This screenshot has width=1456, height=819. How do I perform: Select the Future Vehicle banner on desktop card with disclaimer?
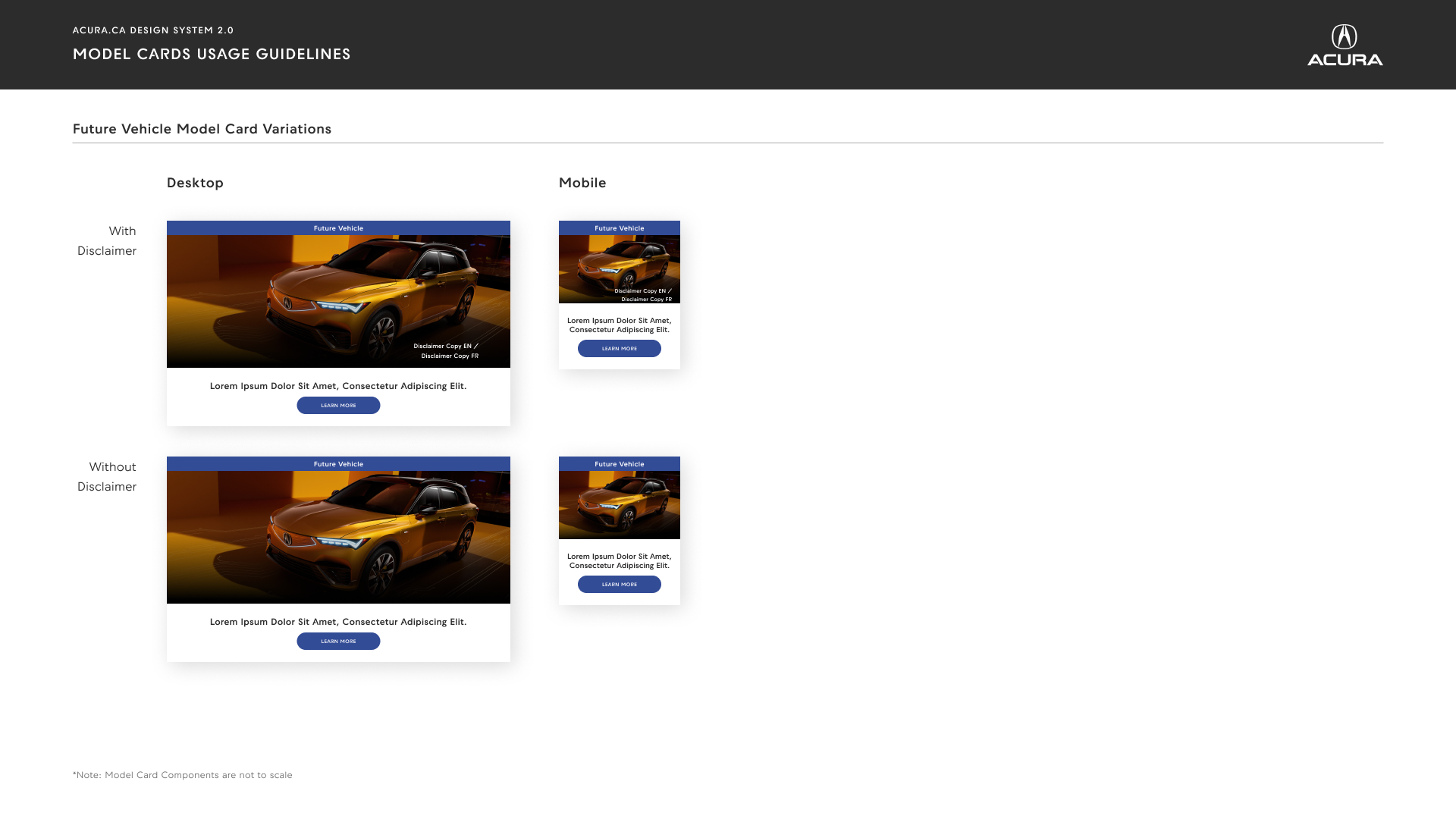338,228
